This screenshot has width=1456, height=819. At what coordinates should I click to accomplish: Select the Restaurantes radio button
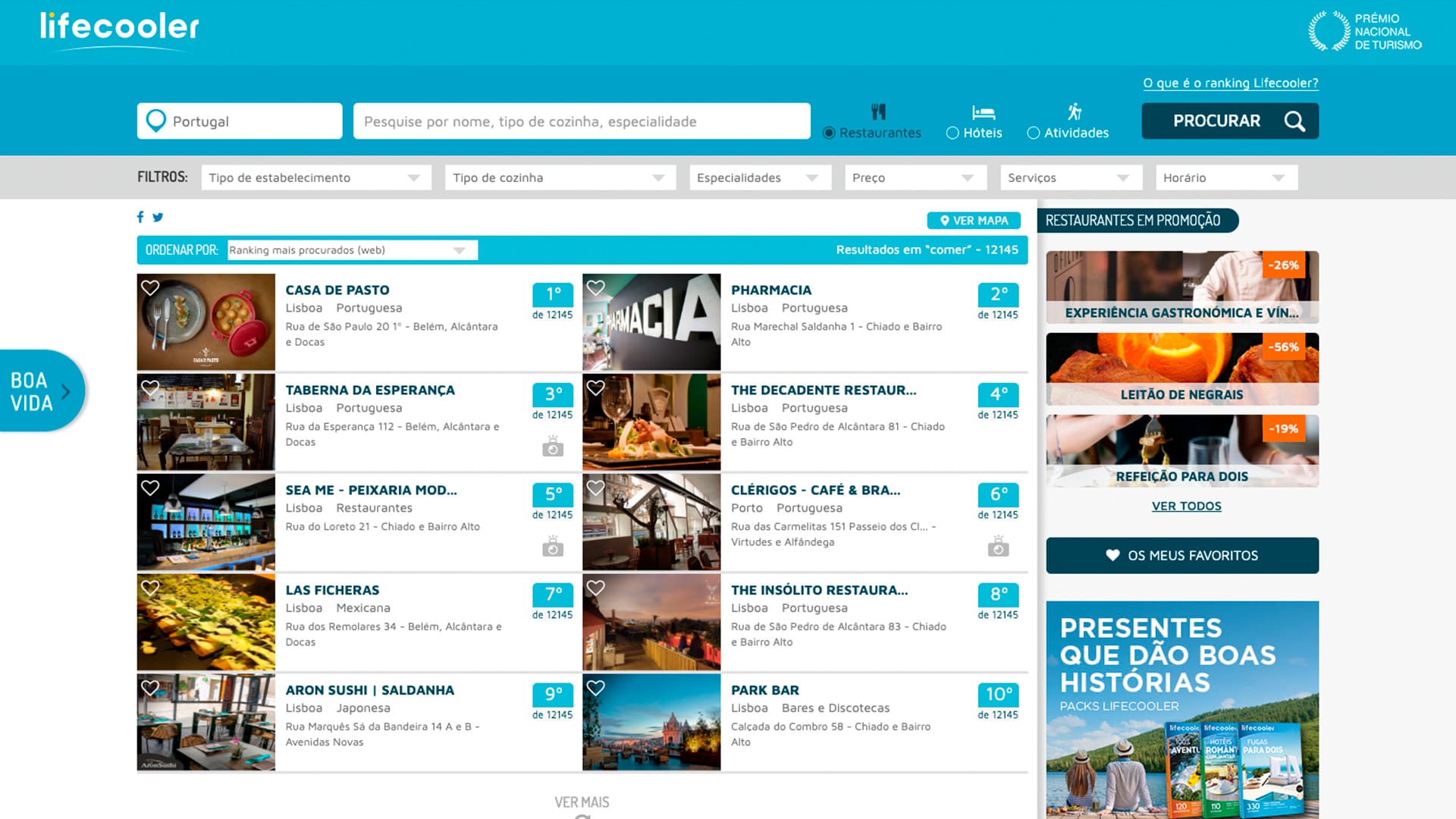click(x=829, y=133)
